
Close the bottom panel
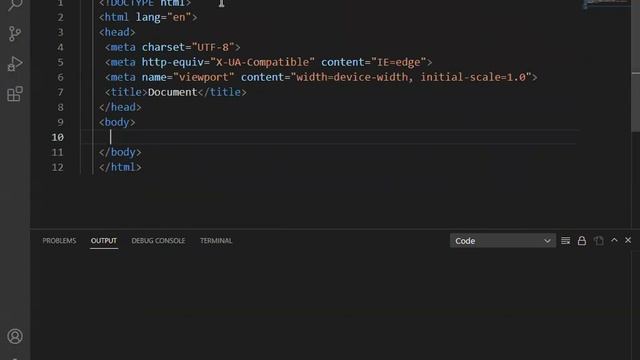coord(628,240)
